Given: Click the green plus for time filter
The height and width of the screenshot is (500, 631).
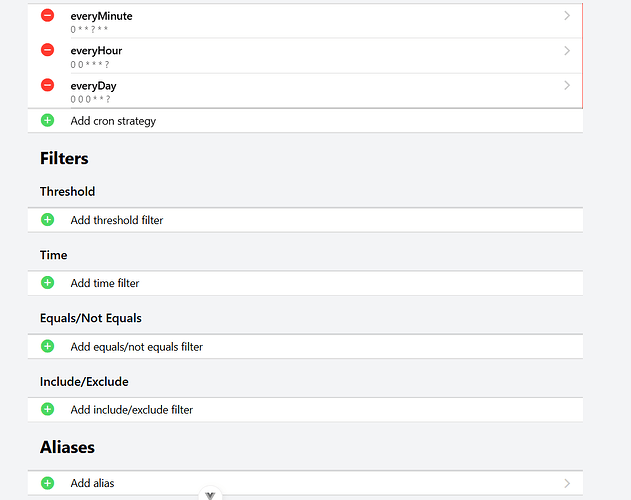Looking at the screenshot, I should pos(47,283).
